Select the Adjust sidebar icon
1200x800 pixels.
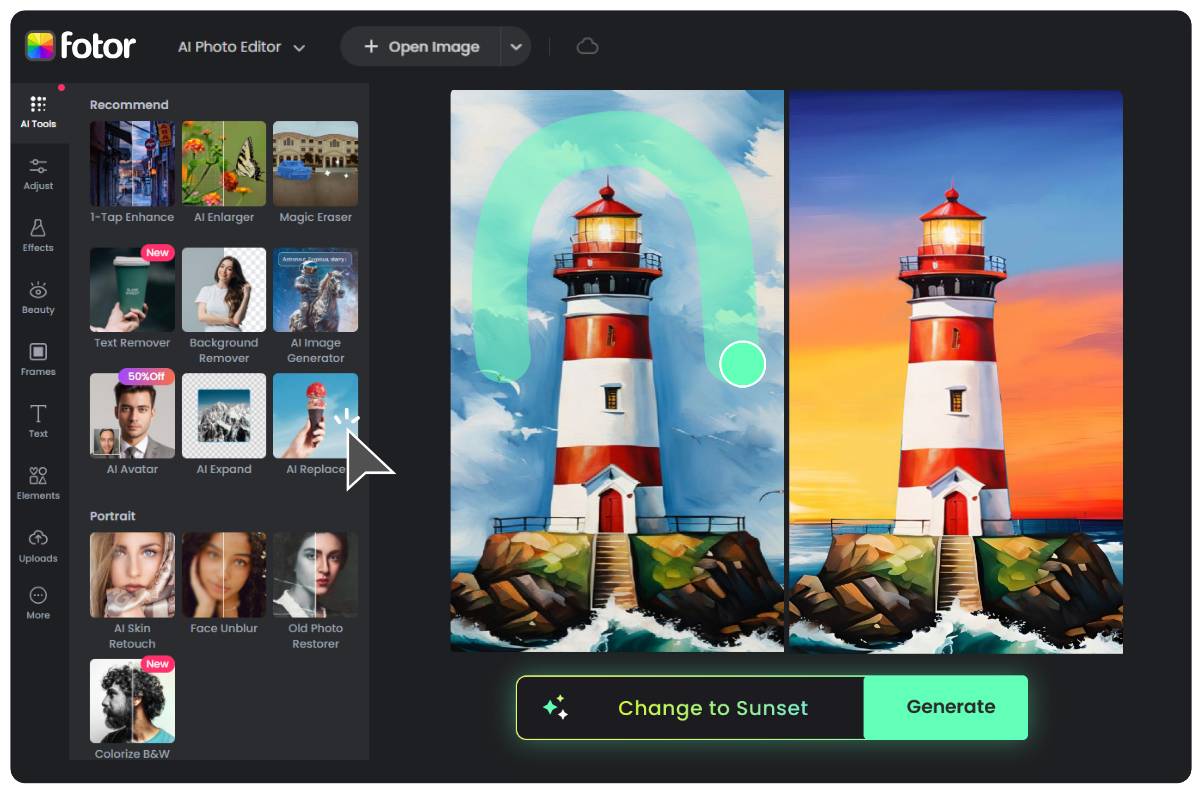38,172
